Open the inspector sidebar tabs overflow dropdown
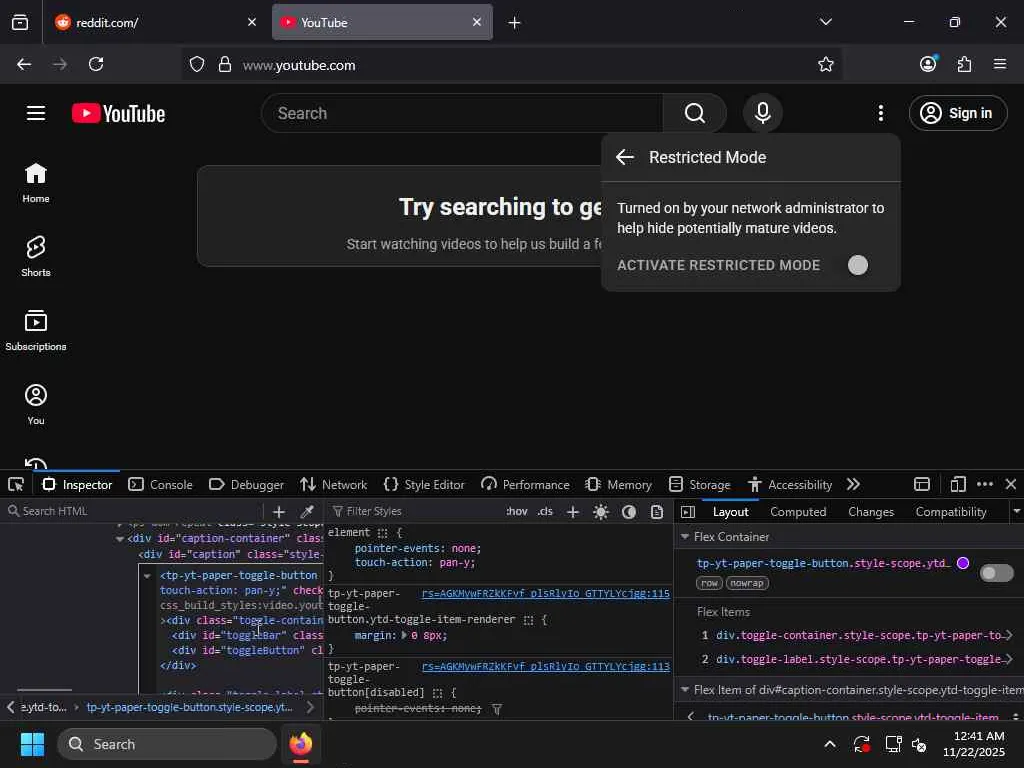Viewport: 1024px width, 768px height. [x=1016, y=511]
